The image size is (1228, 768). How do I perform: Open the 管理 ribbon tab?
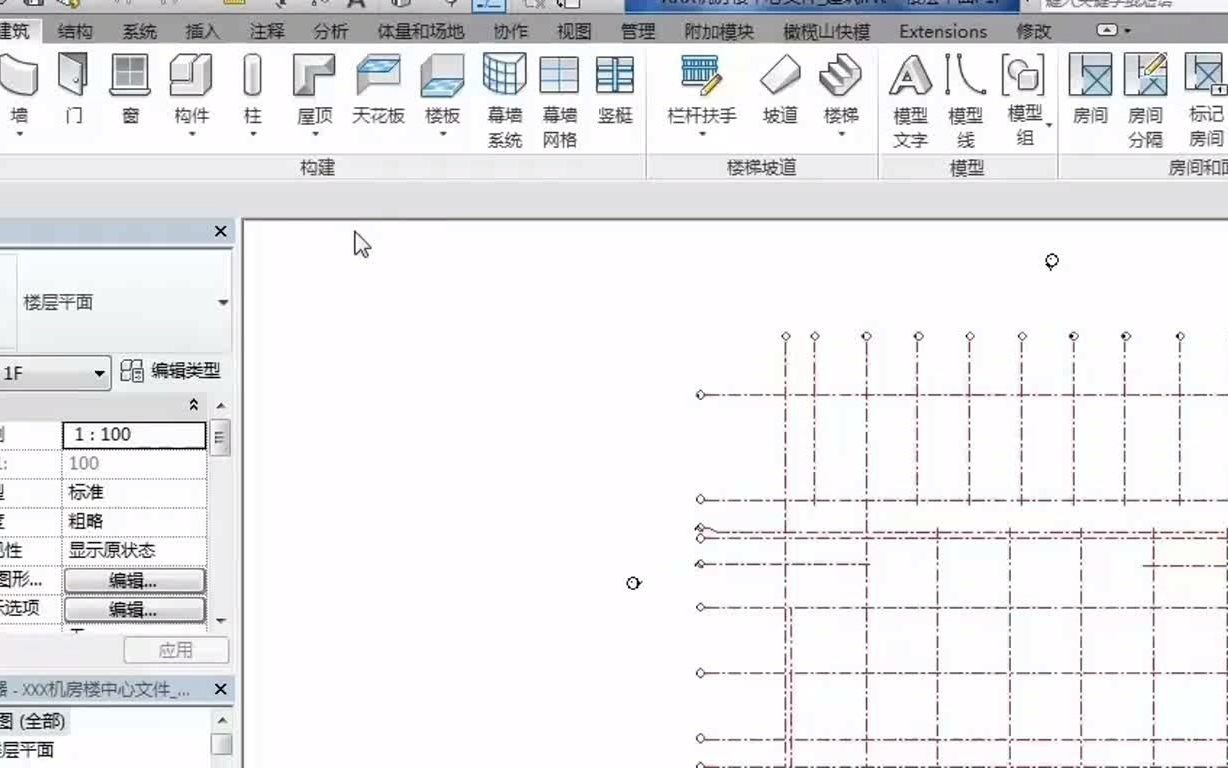tap(637, 31)
